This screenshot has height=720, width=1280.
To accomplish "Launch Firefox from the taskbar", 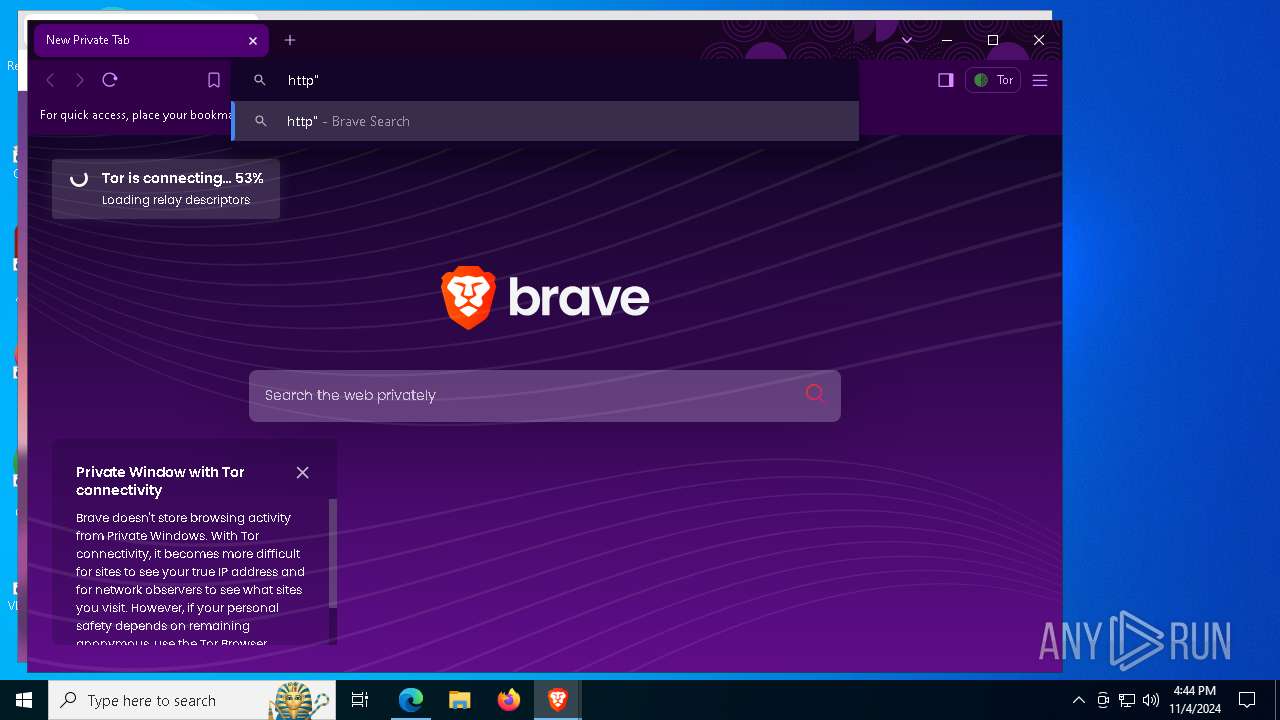I will 509,700.
